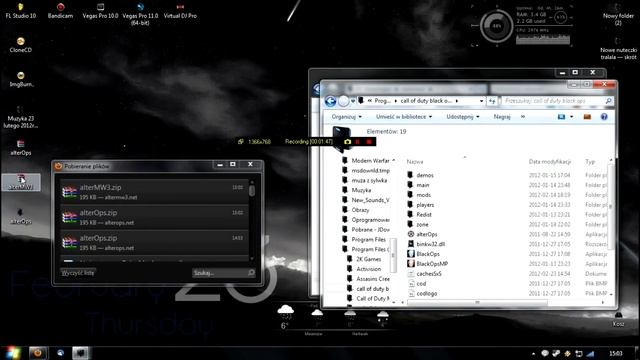
Task: Click the Bandicam yellow camera screenshot icon
Action: (347, 142)
